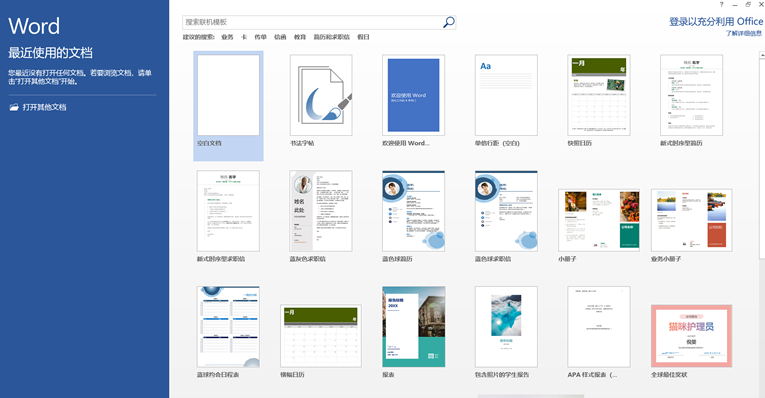Click the help question mark icon

click(721, 4)
